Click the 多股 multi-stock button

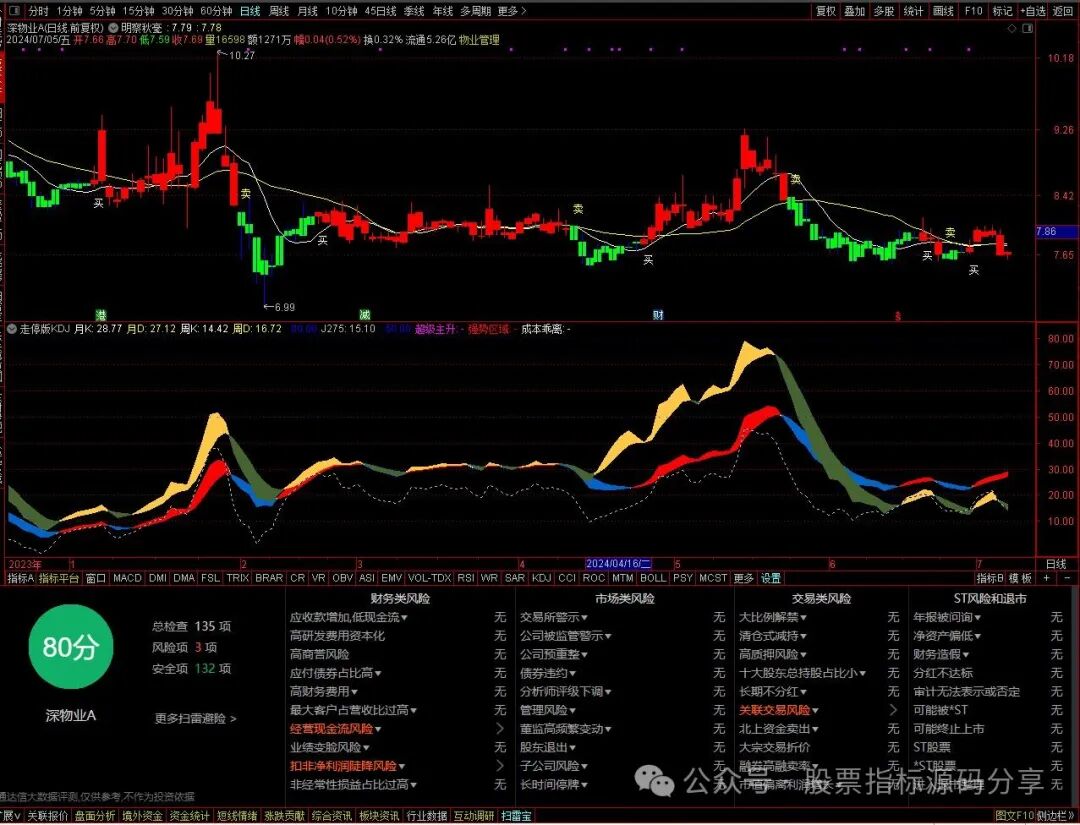pos(884,11)
